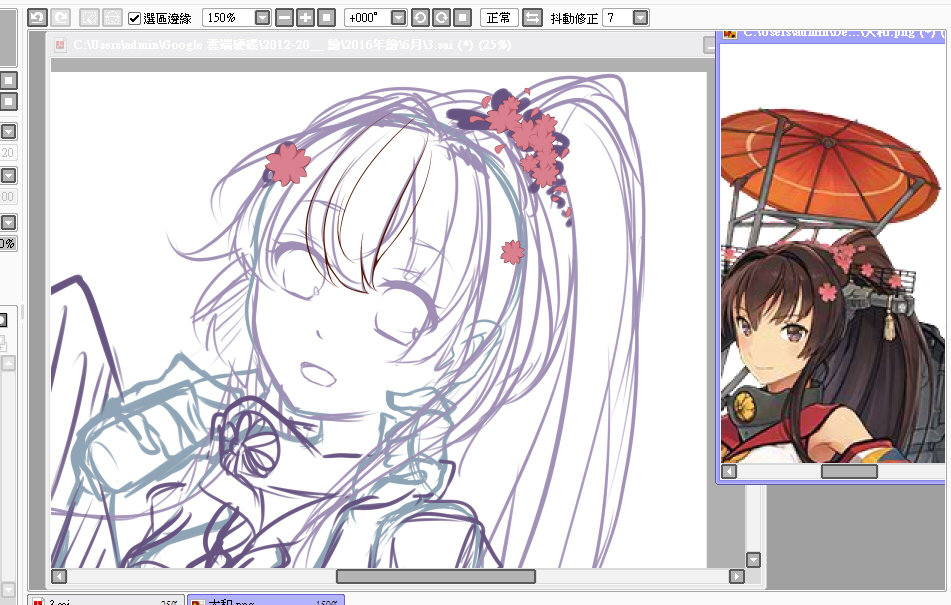Rotate the canvas clockwise
951x605 pixels.
(441, 18)
